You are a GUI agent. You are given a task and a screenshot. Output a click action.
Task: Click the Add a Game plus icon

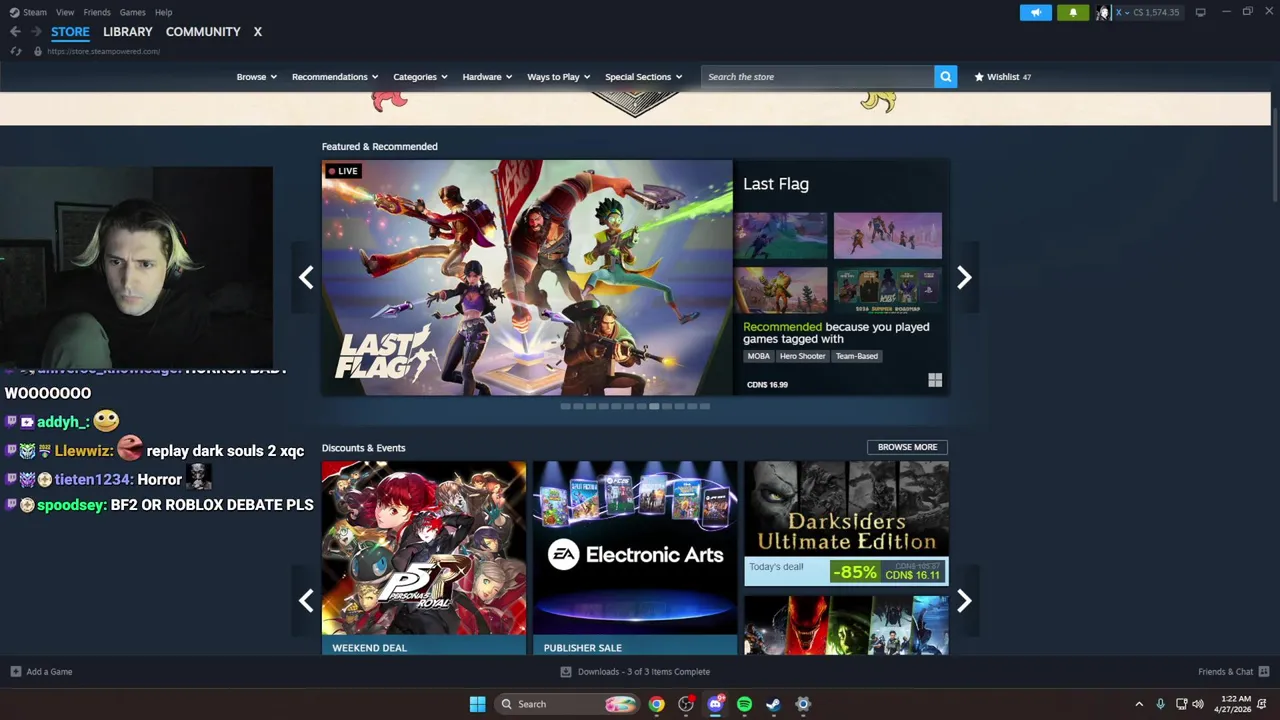click(16, 672)
